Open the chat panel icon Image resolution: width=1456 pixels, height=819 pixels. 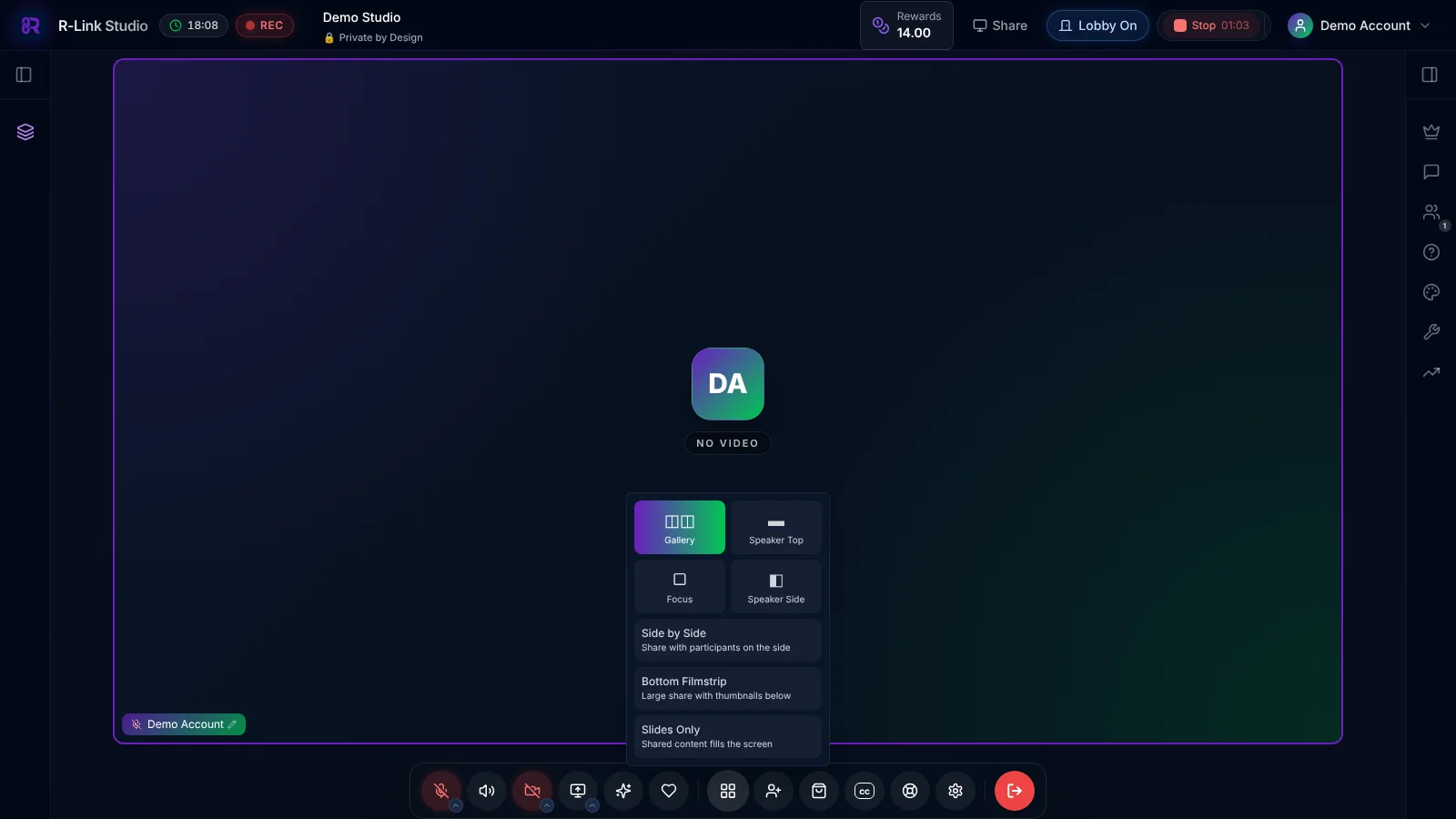click(x=1431, y=172)
